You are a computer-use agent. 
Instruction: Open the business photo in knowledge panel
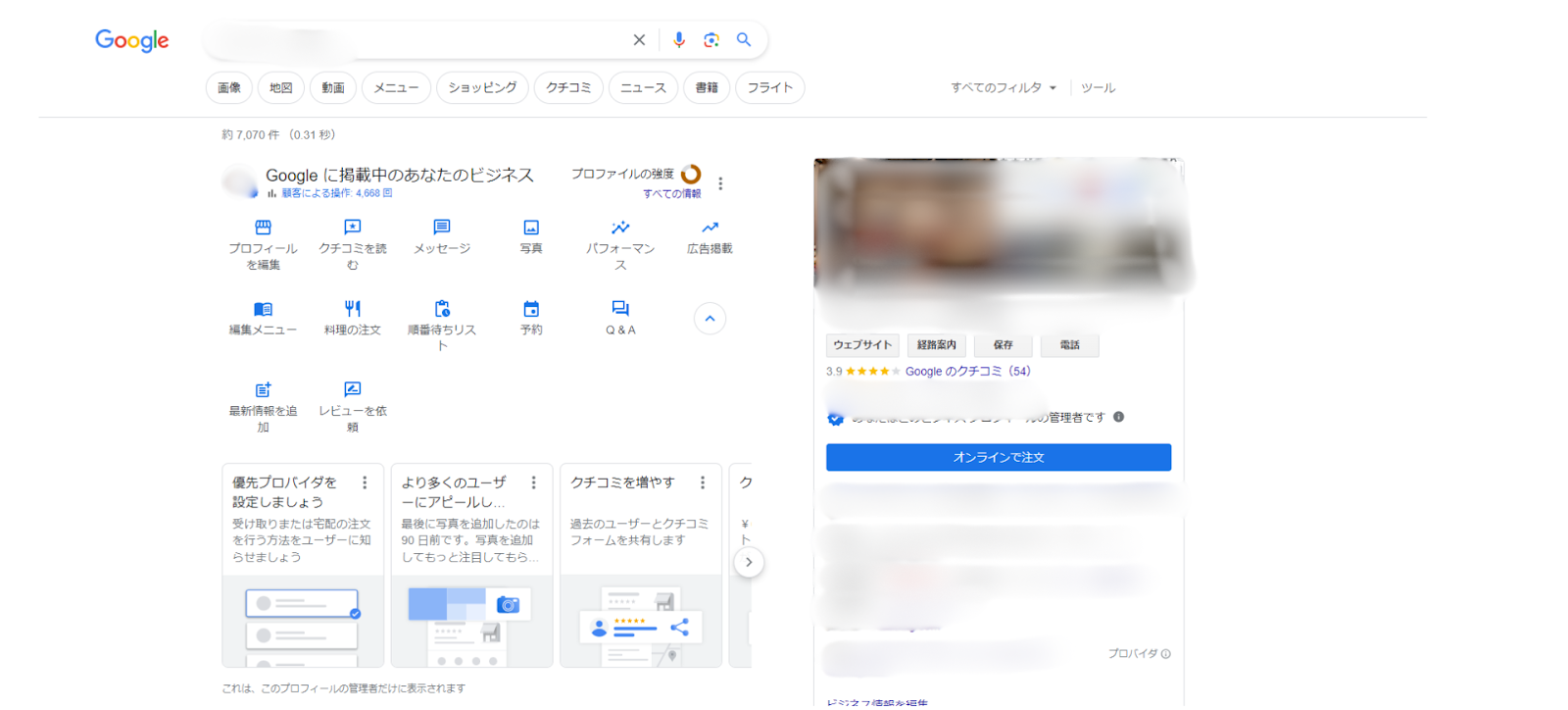click(x=998, y=226)
